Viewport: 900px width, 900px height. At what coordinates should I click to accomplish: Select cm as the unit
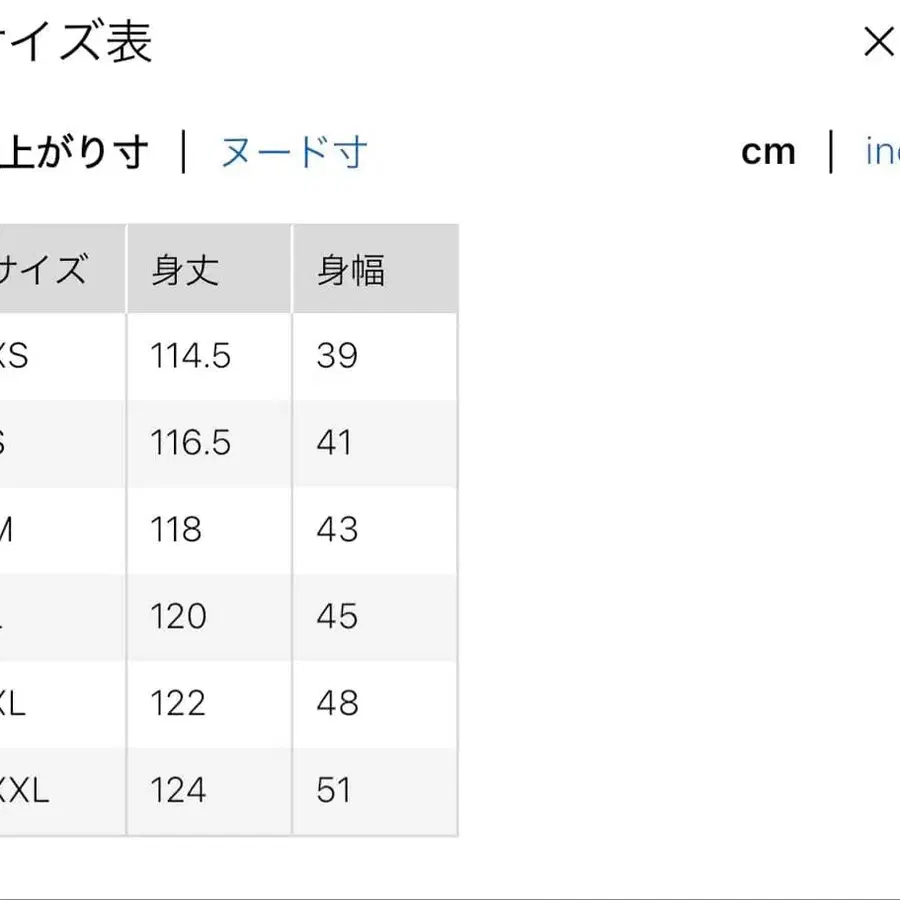(x=768, y=150)
